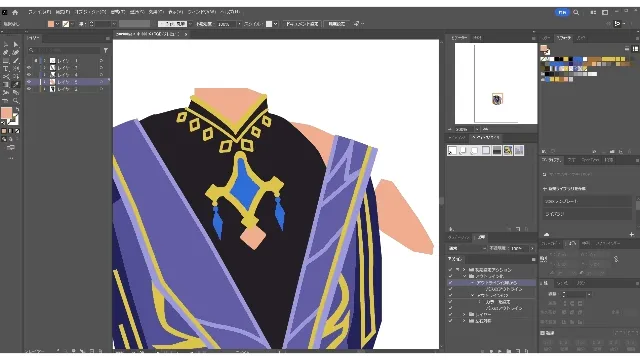
Task: Enable the Dashed Line checkbox
Action: [543, 333]
